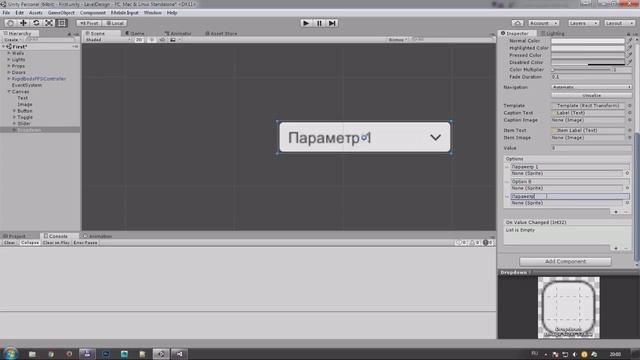Toggle scene lighting button
This screenshot has width=640, height=360.
151,40
